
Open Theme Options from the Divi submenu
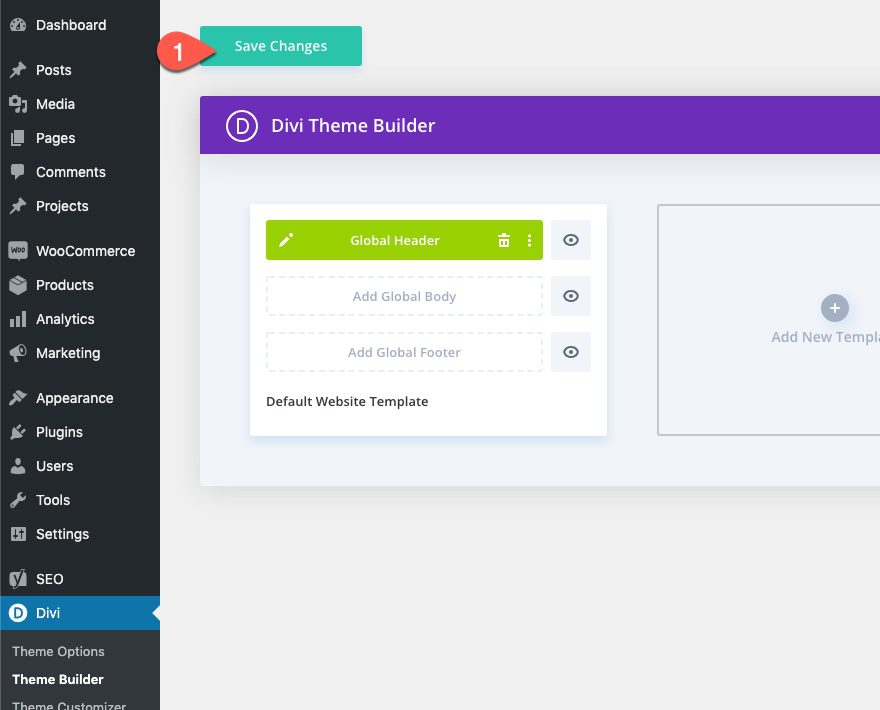[57, 651]
